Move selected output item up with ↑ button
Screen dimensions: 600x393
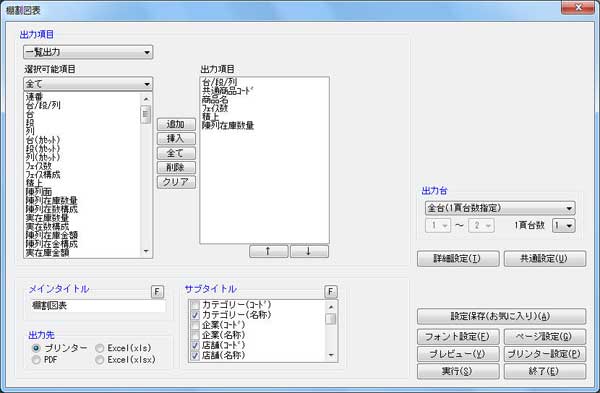(x=268, y=251)
